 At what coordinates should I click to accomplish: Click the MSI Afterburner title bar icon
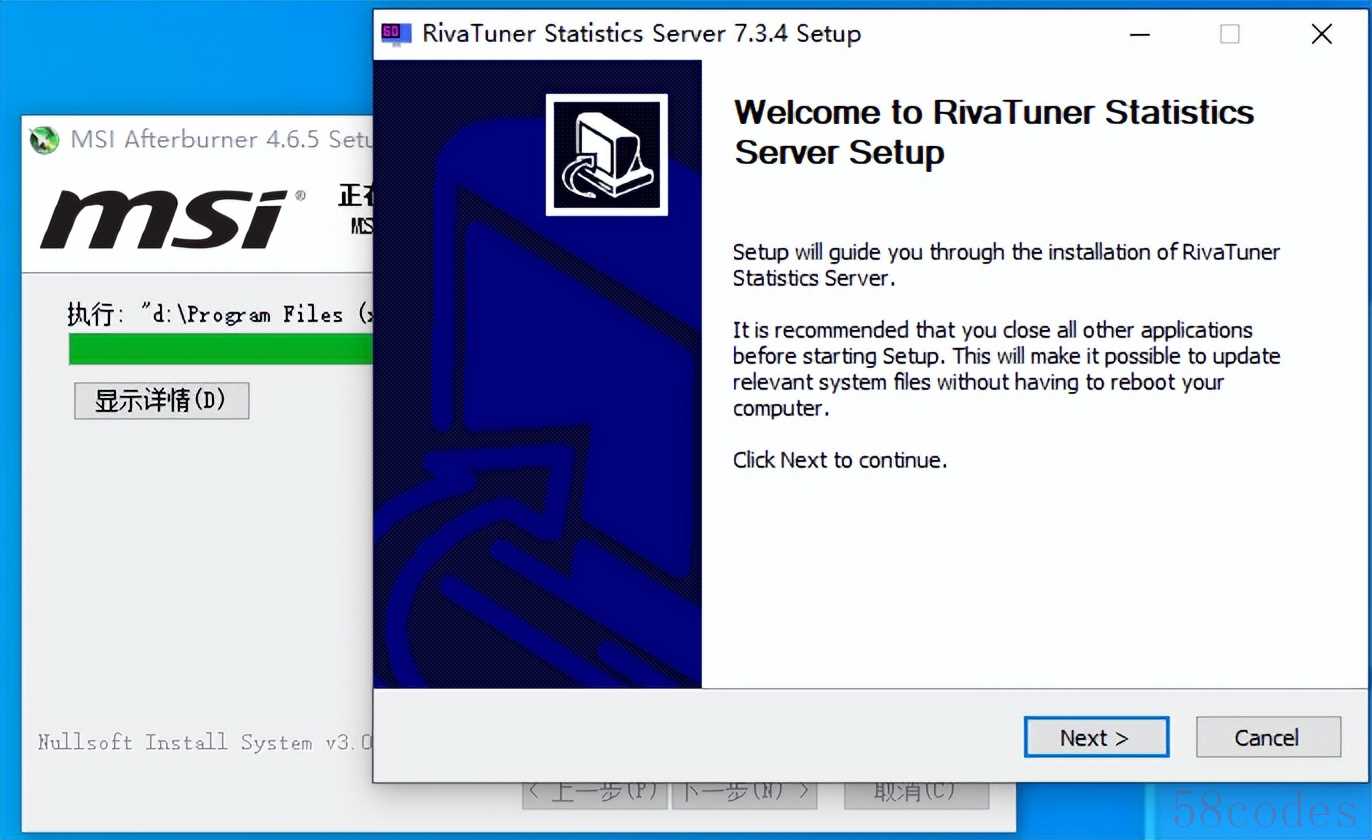tap(44, 140)
